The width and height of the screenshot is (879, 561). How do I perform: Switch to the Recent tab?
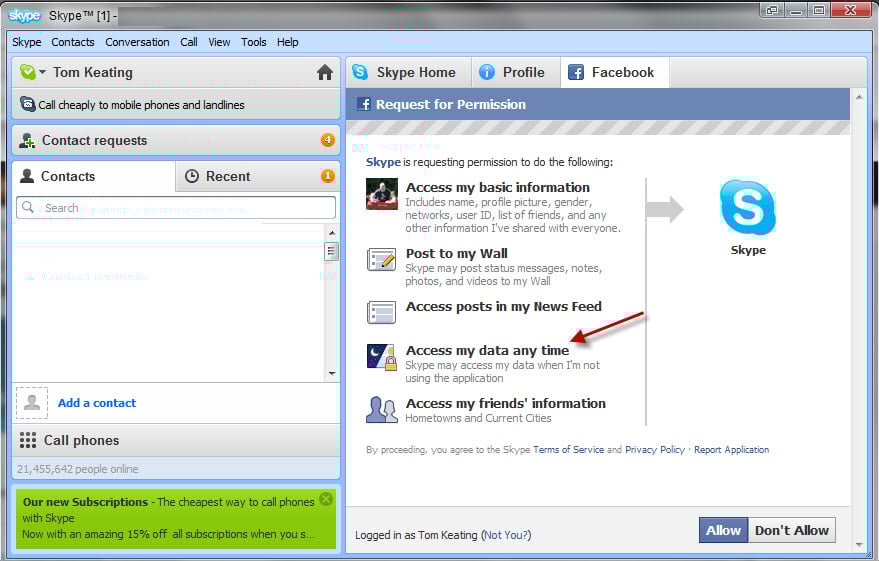[228, 176]
